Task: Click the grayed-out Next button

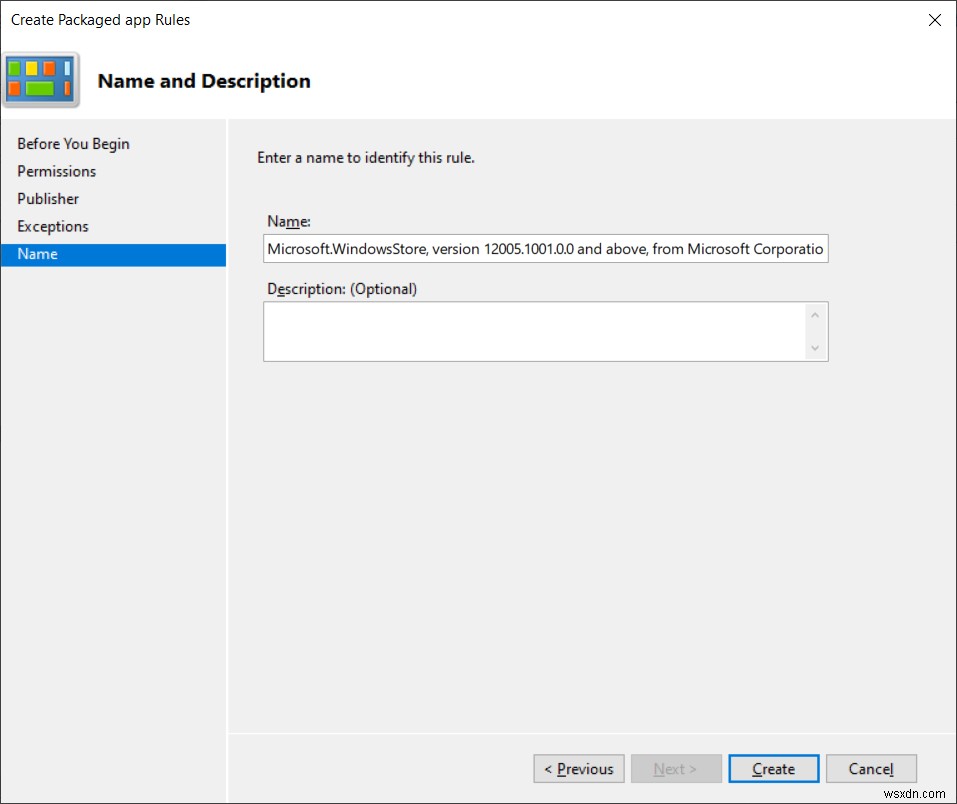Action: coord(676,768)
